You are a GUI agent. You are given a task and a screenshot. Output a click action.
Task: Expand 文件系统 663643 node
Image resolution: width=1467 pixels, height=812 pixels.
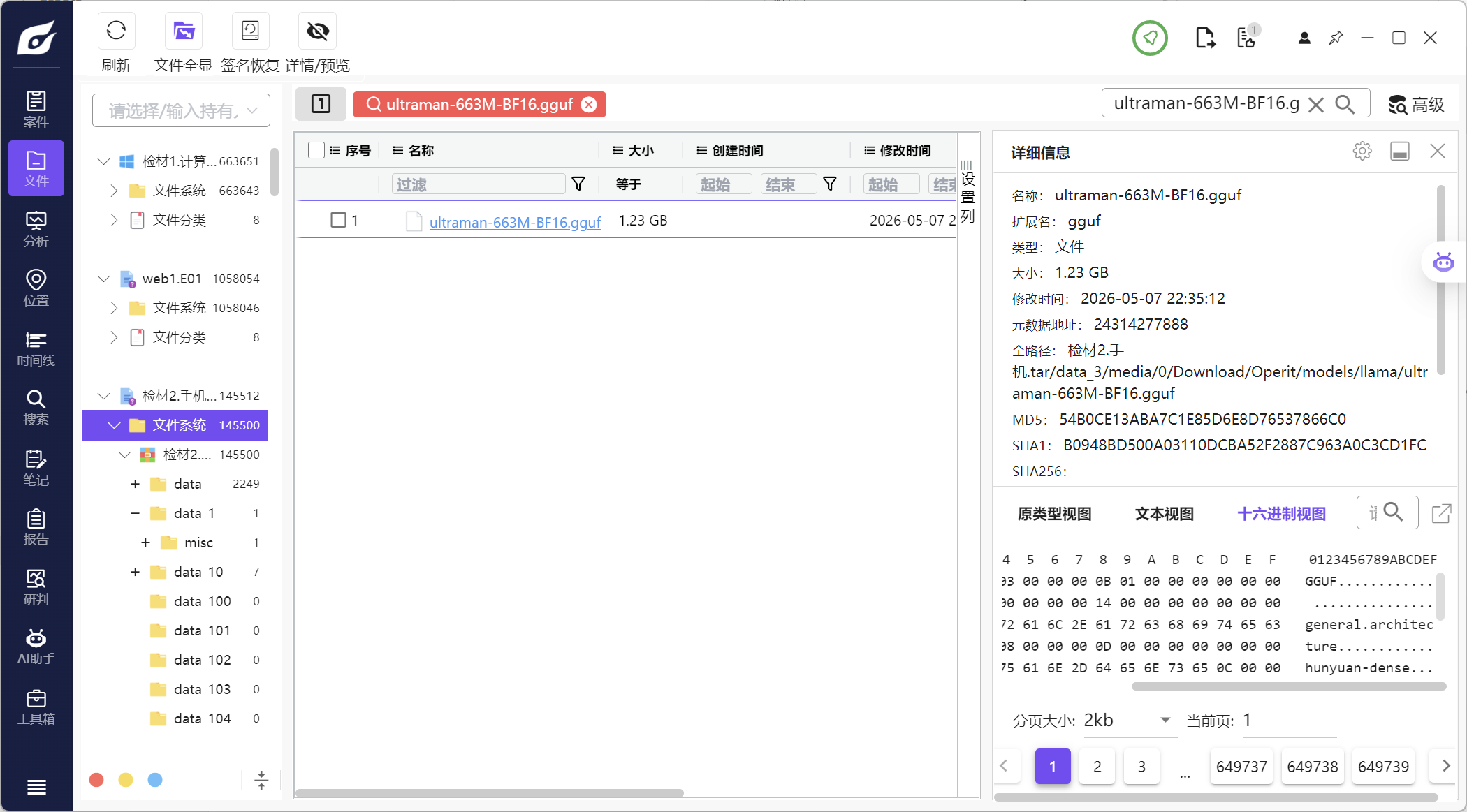[x=114, y=191]
